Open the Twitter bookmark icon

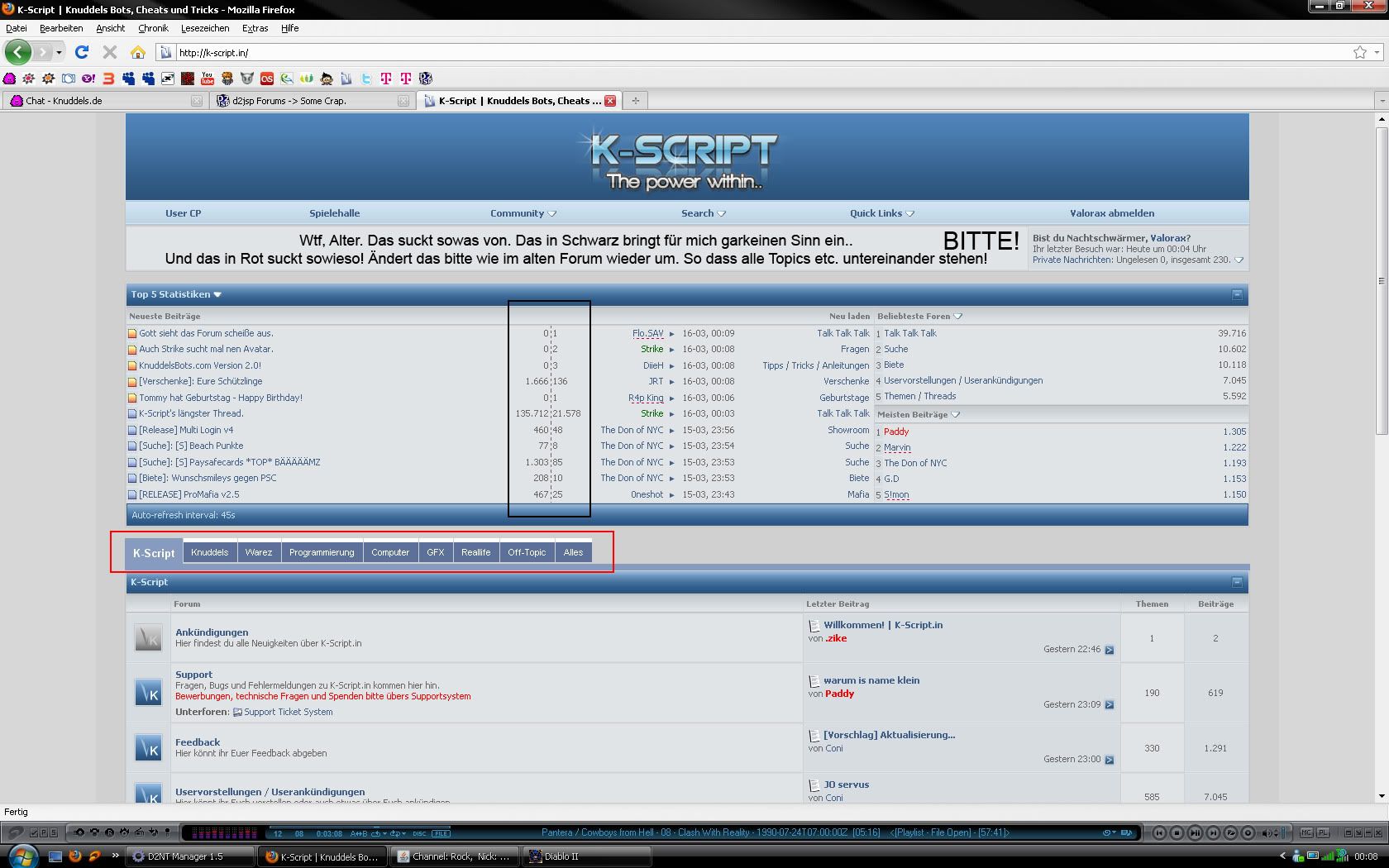point(366,79)
